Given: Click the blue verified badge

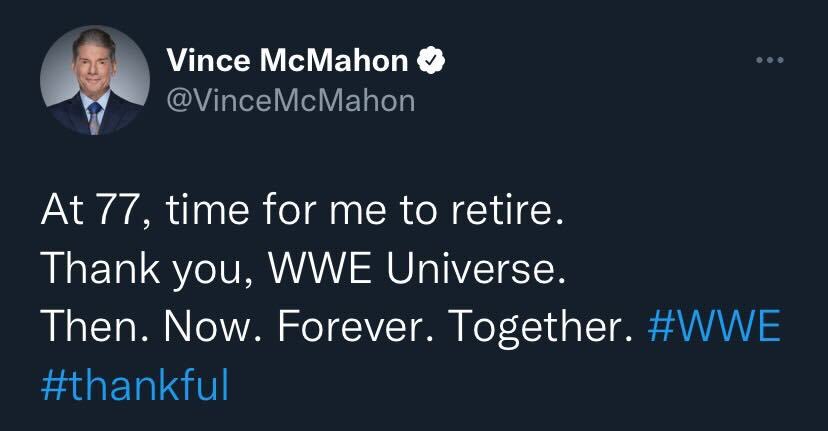Looking at the screenshot, I should point(431,61).
